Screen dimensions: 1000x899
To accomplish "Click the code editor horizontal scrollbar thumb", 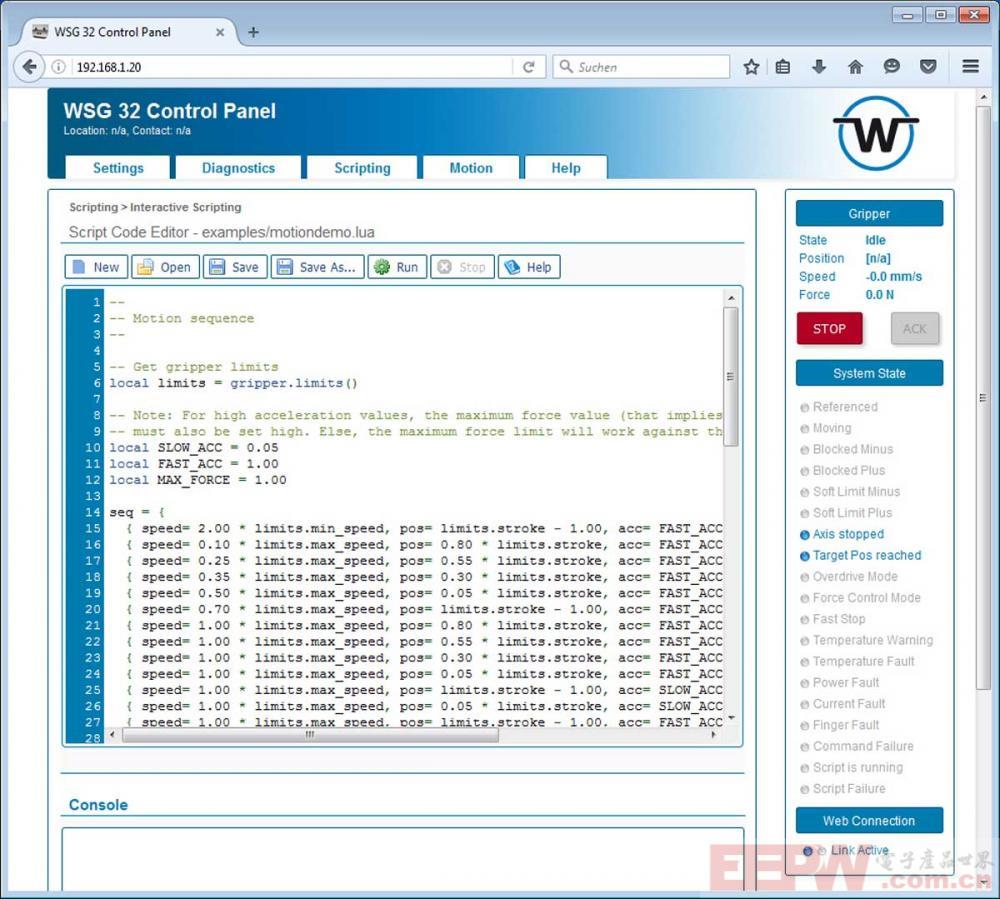I will [310, 735].
